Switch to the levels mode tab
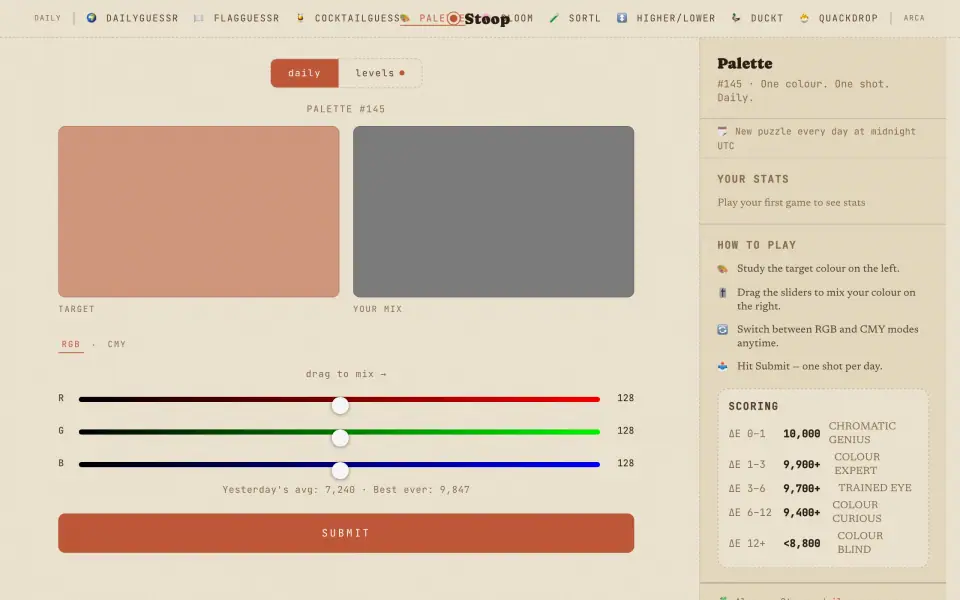This screenshot has width=960, height=600. coord(380,73)
